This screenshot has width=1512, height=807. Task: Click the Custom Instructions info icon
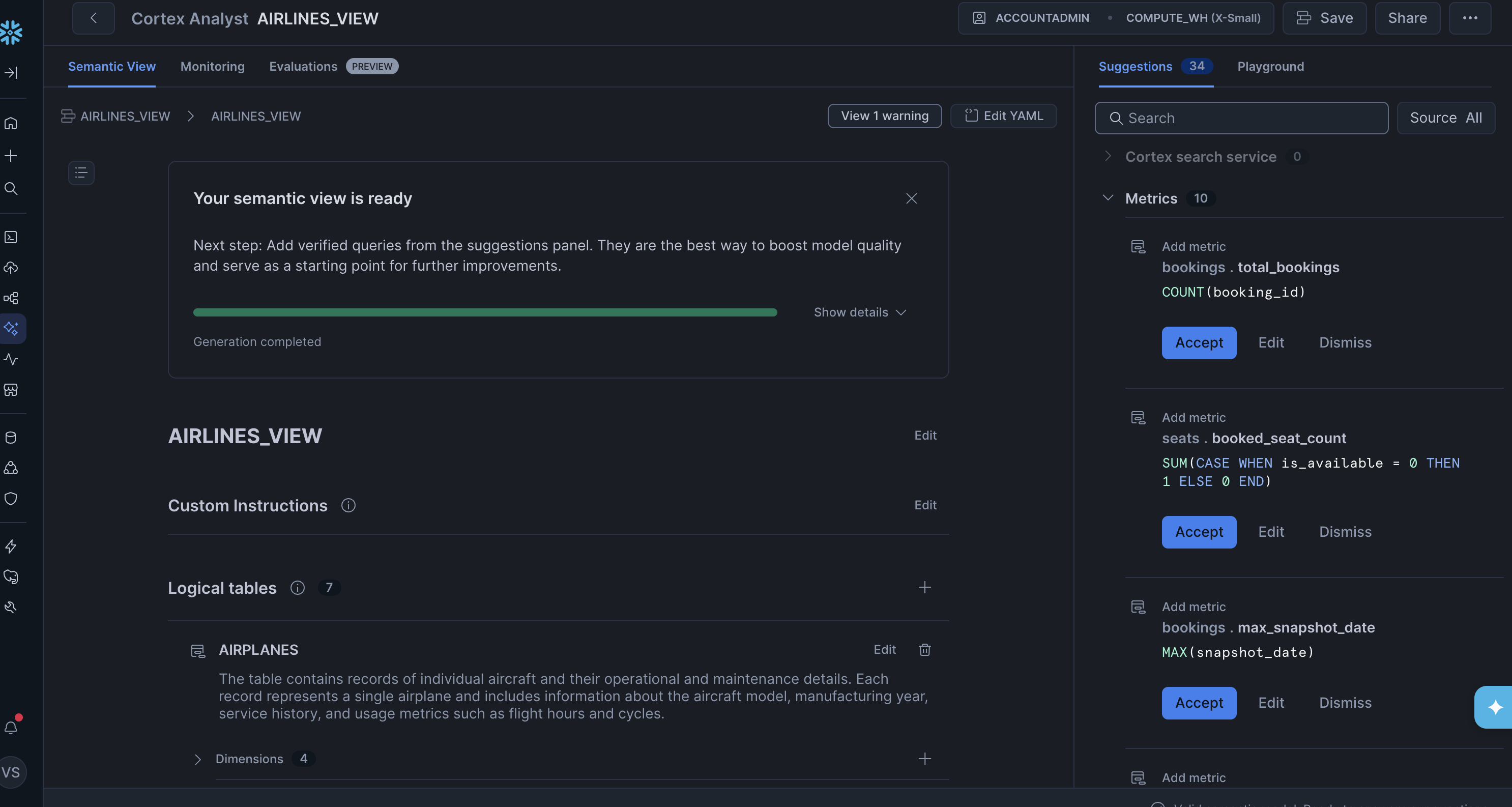(348, 505)
